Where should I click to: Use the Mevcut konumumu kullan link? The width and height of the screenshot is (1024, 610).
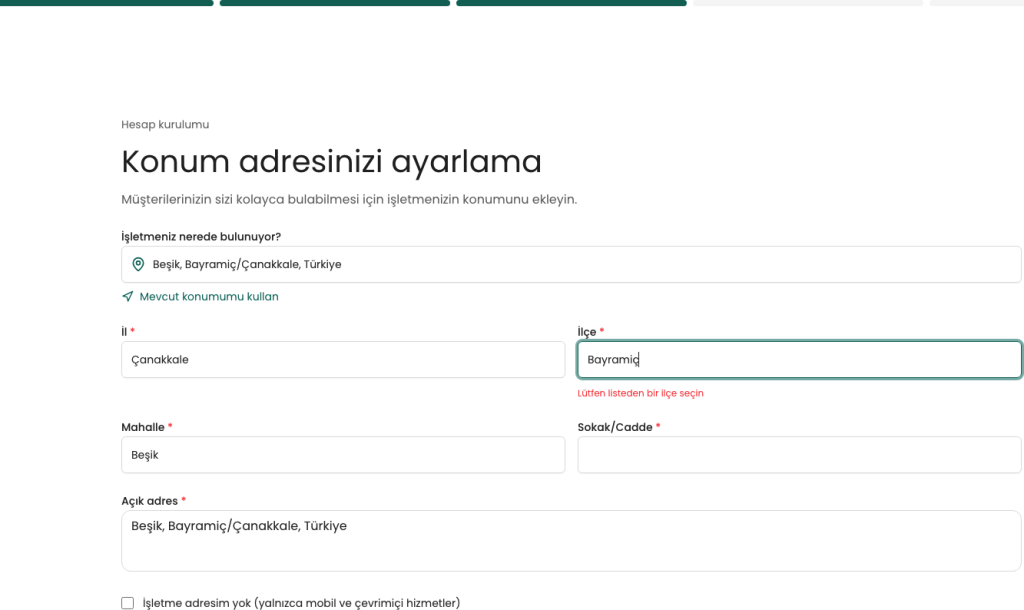(208, 297)
